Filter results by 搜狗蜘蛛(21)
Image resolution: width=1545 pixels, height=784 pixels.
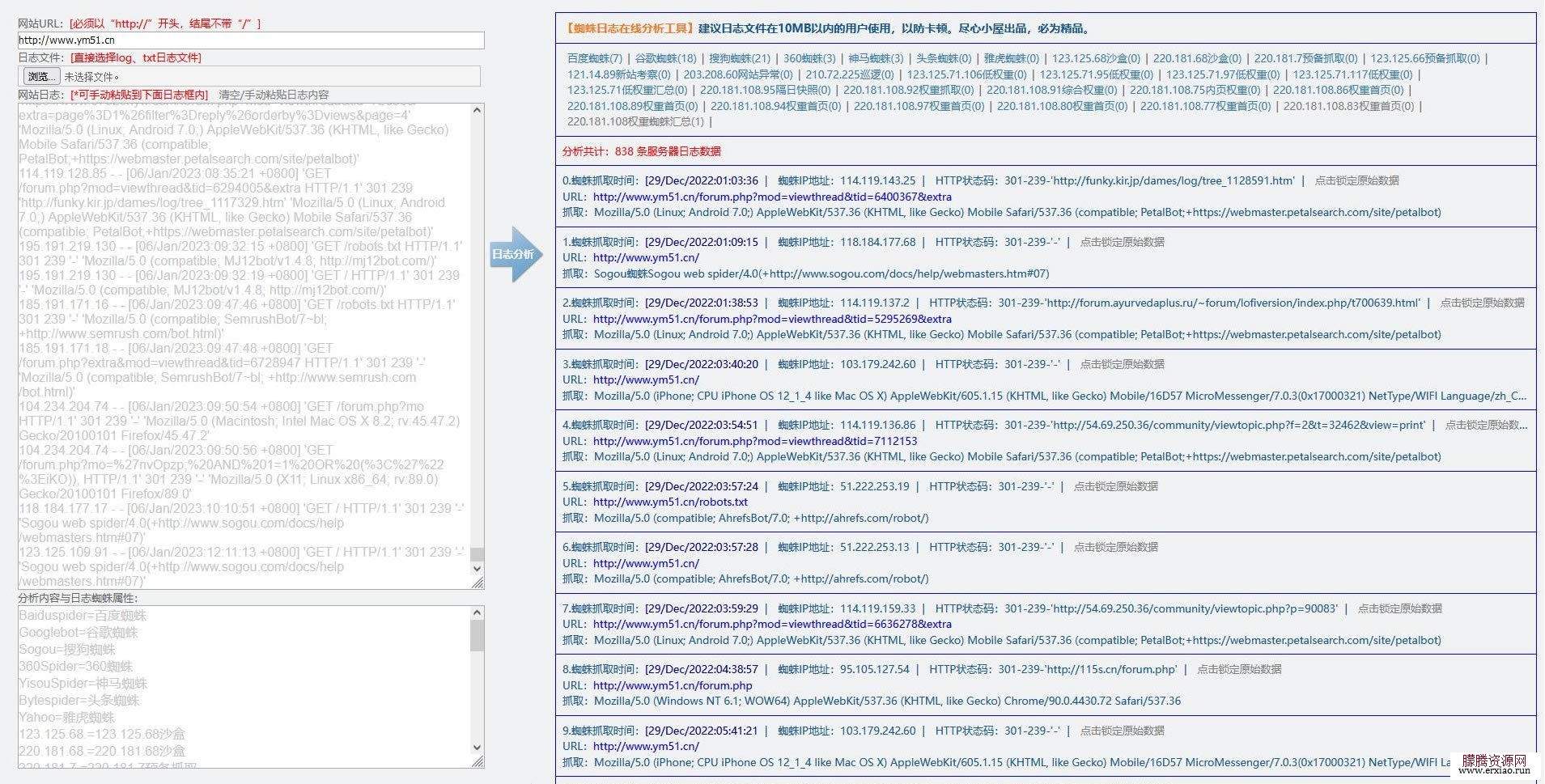[740, 58]
